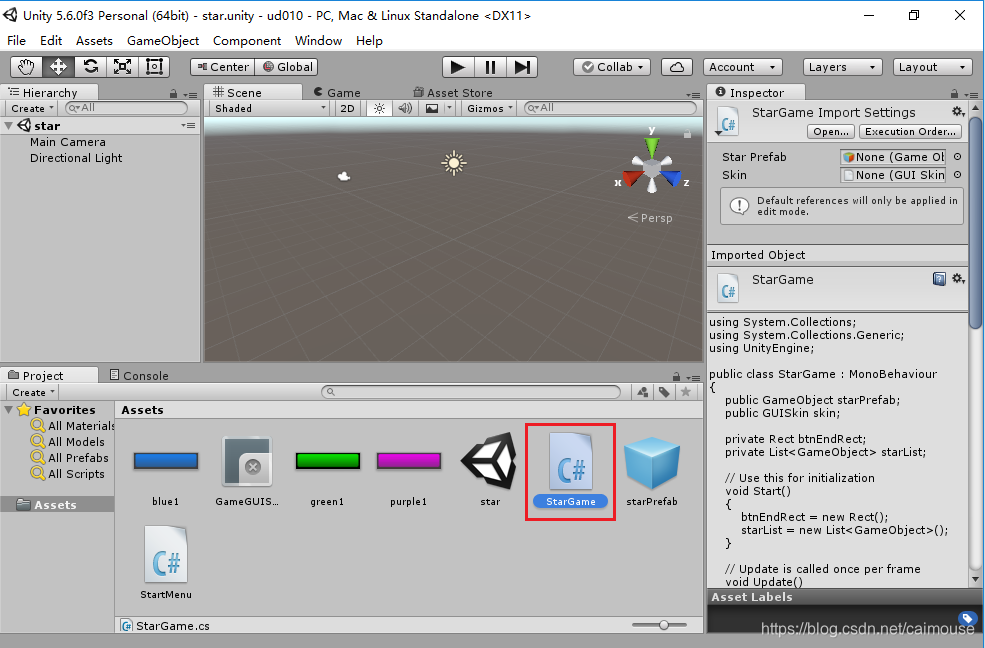Select the starPrefab cube asset

652,471
